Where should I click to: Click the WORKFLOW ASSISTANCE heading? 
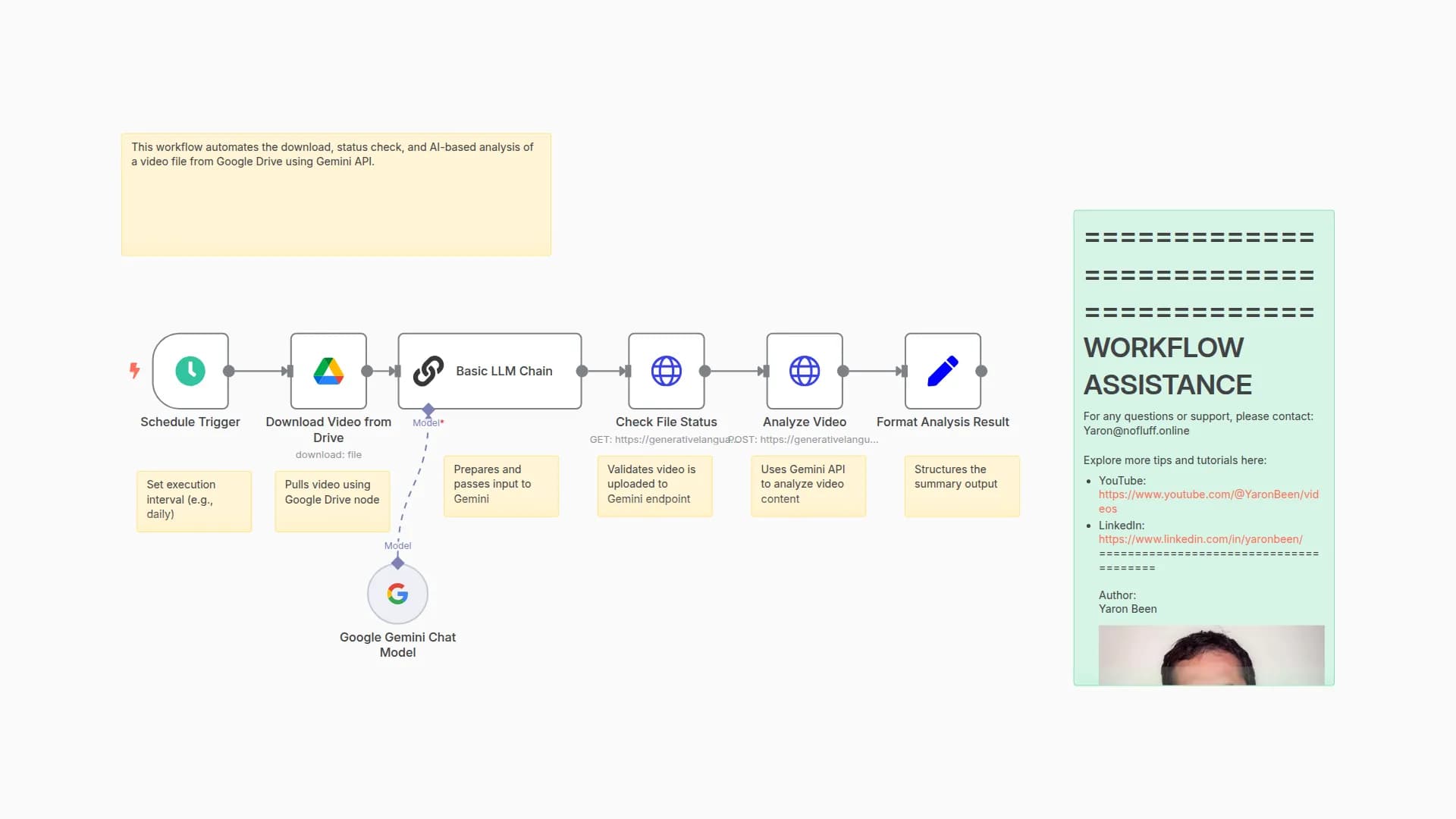(x=1167, y=366)
